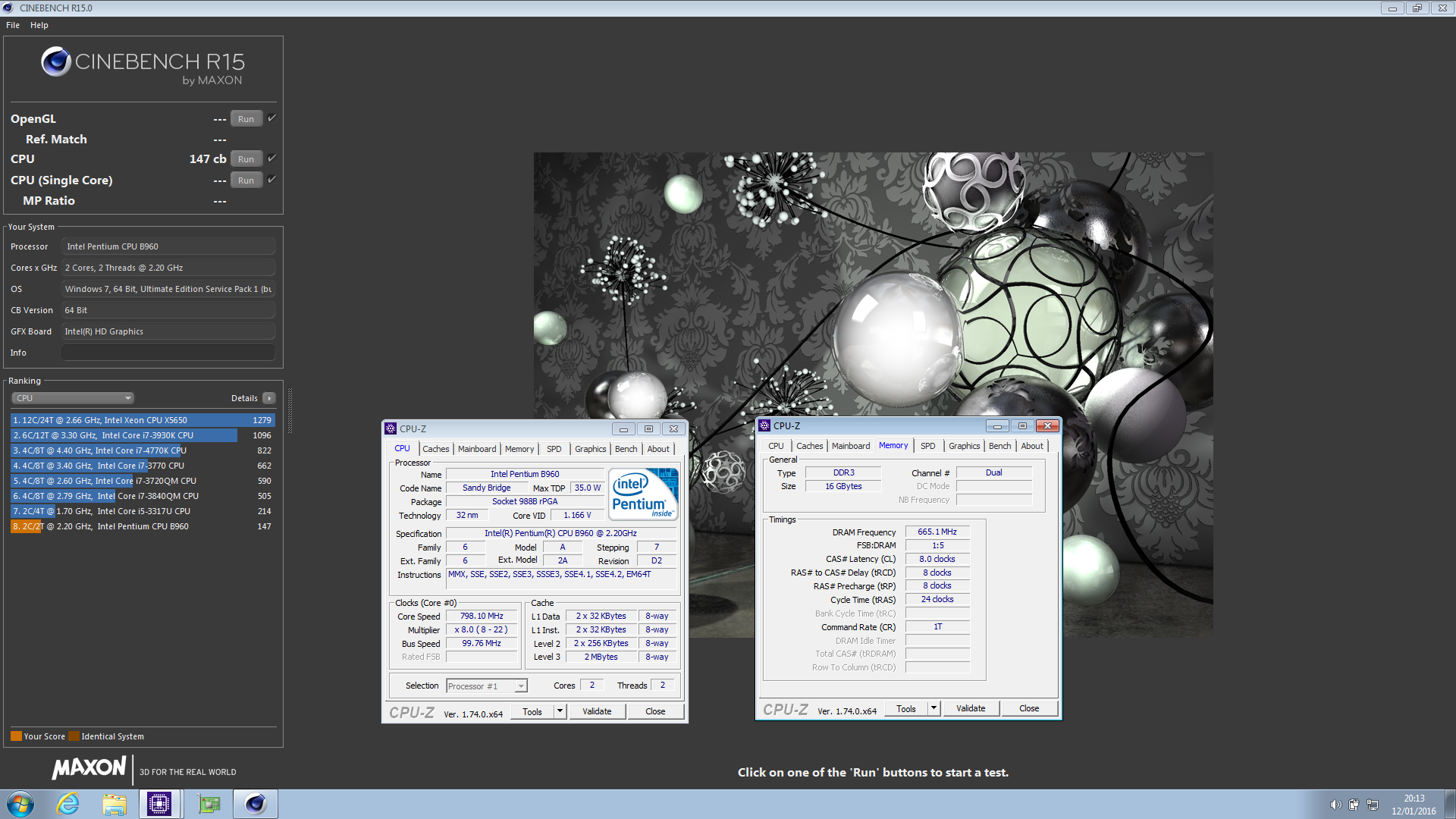
Task: Open the Help menu
Action: [39, 25]
